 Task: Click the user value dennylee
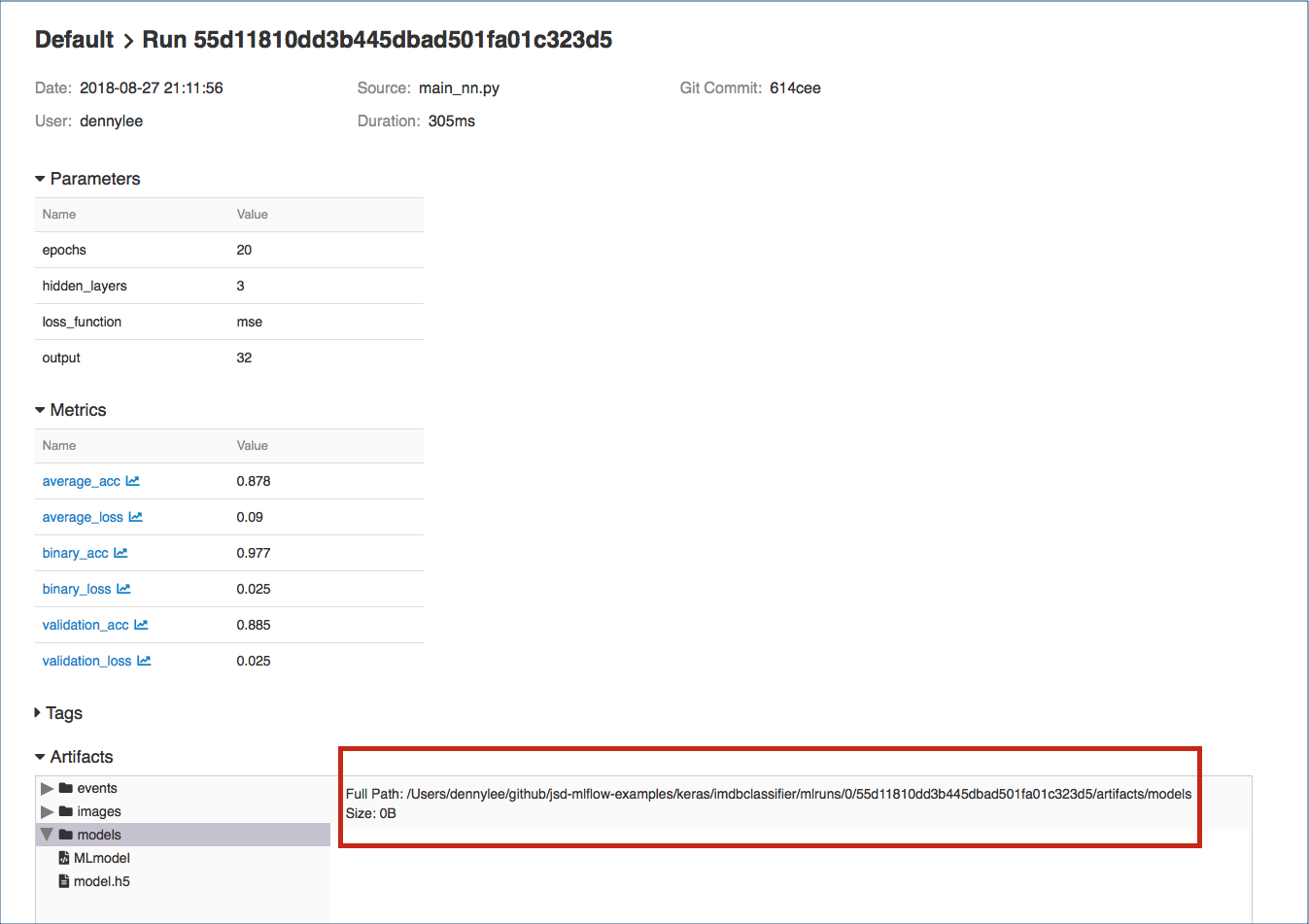111,120
